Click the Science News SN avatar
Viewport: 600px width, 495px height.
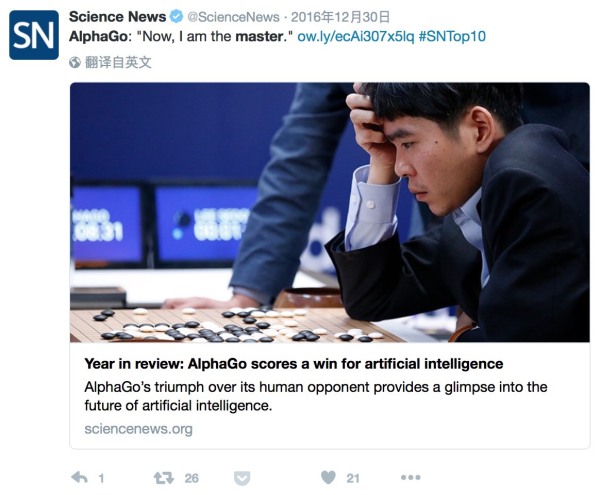[x=34, y=35]
